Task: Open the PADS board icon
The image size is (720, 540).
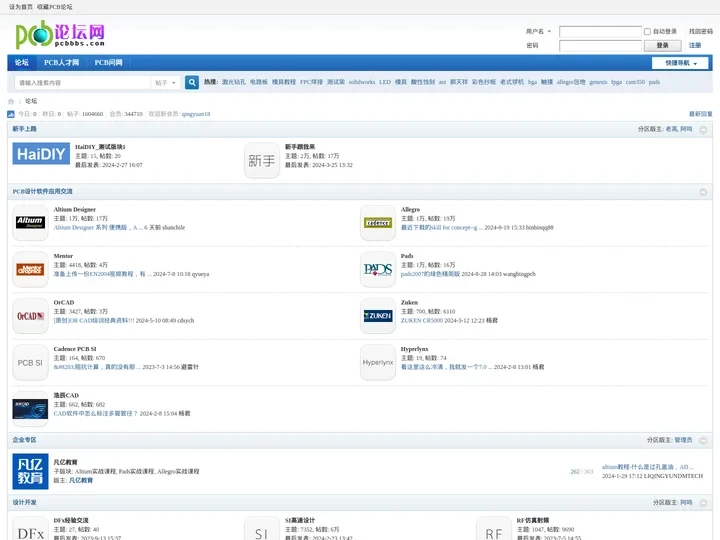Action: tap(378, 269)
